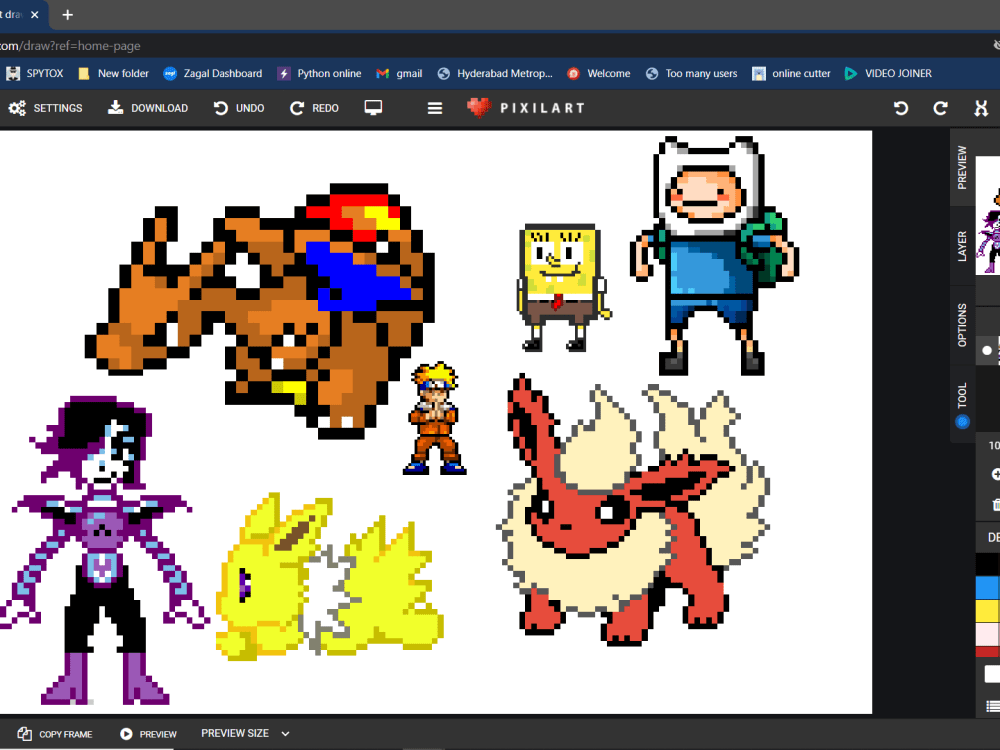Undo the last drawing action

[x=239, y=108]
